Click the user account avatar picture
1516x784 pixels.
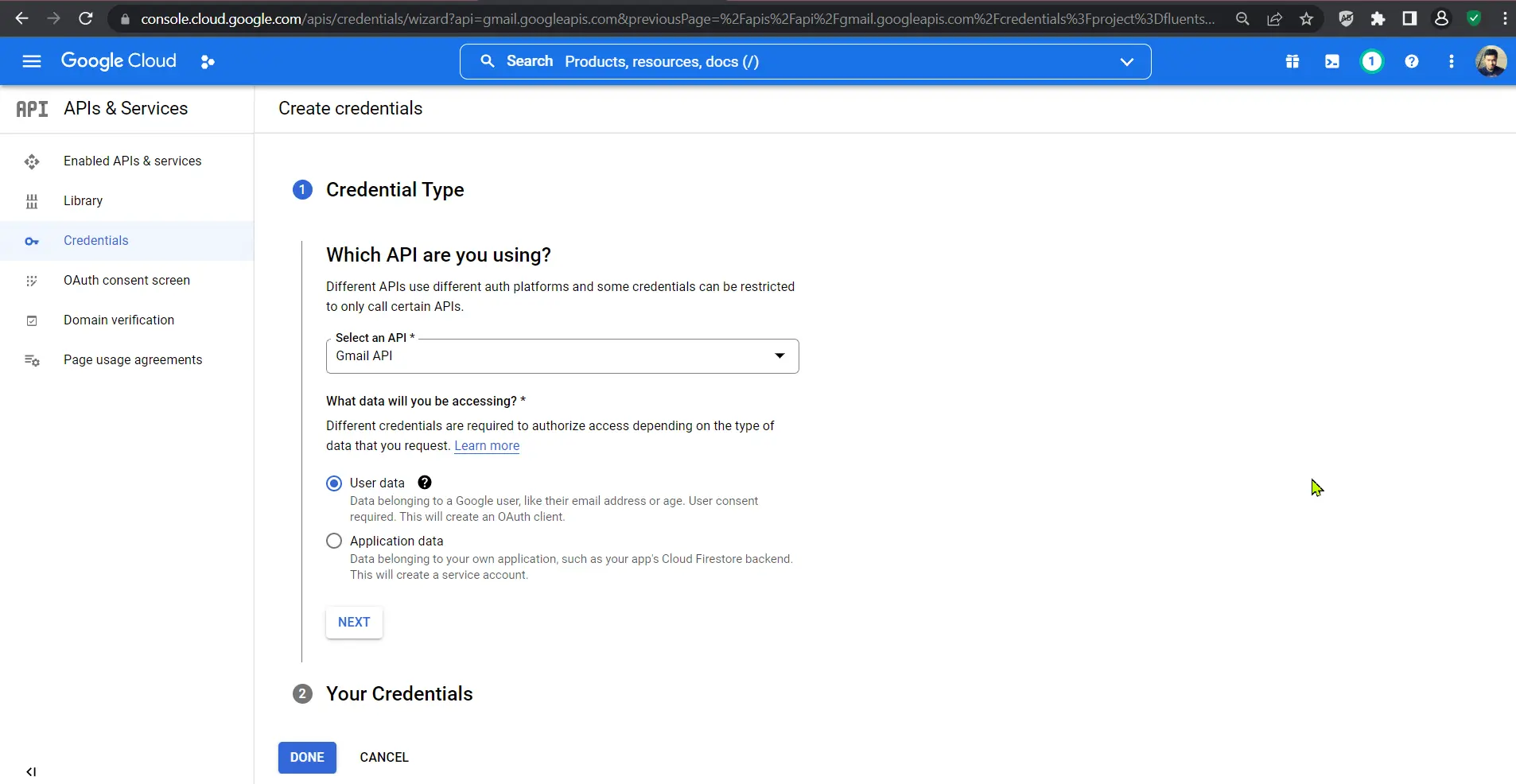pyautogui.click(x=1491, y=61)
